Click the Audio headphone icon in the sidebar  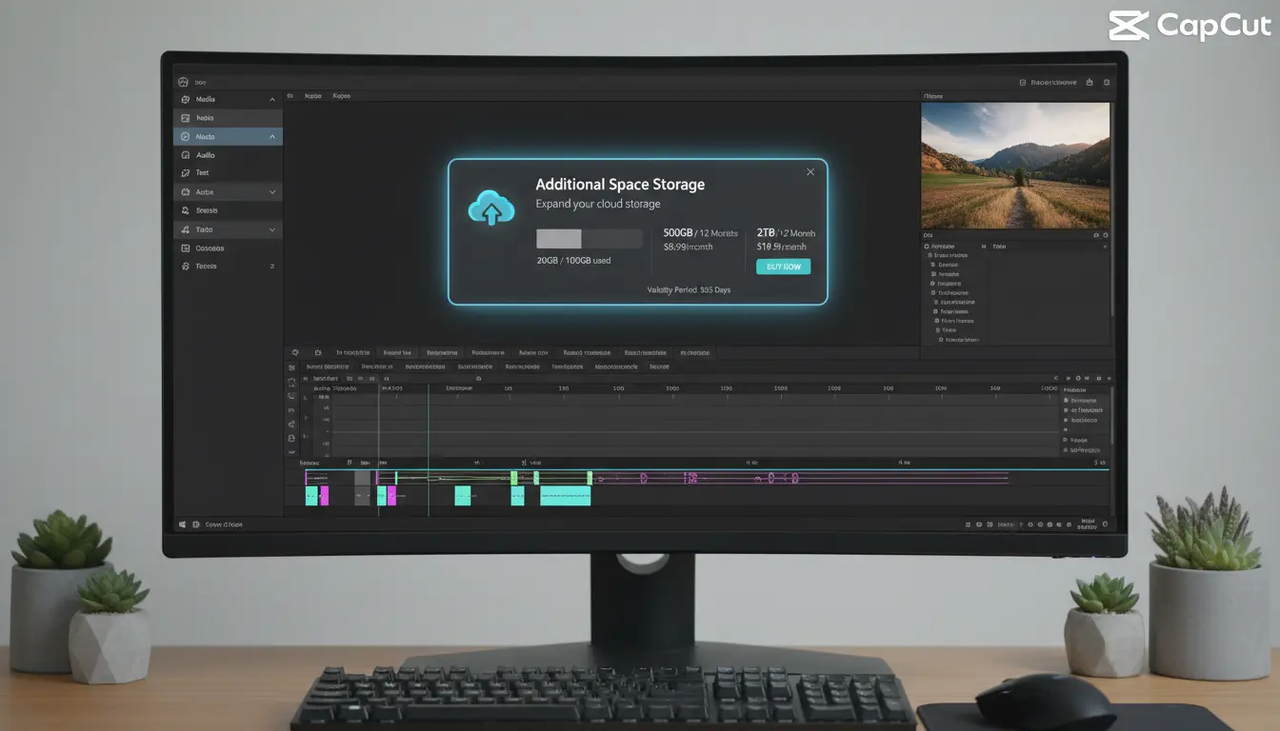(184, 155)
